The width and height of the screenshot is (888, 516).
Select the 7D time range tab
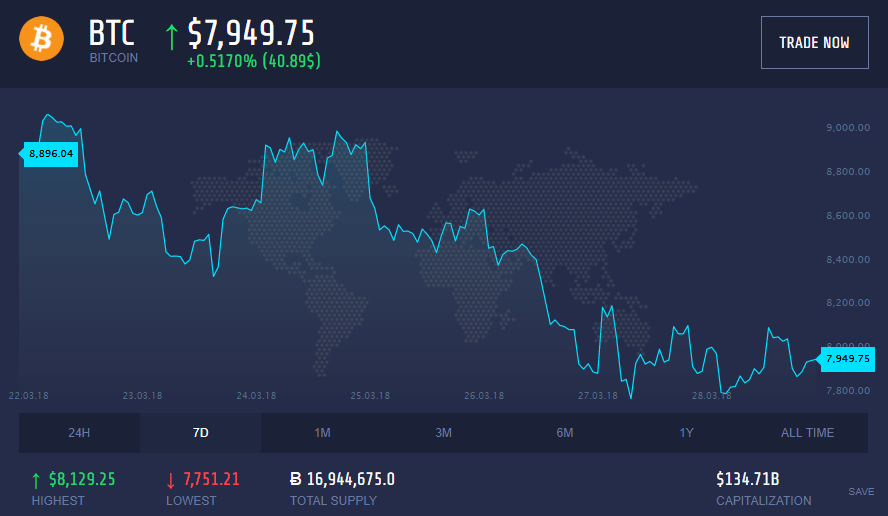coord(200,433)
